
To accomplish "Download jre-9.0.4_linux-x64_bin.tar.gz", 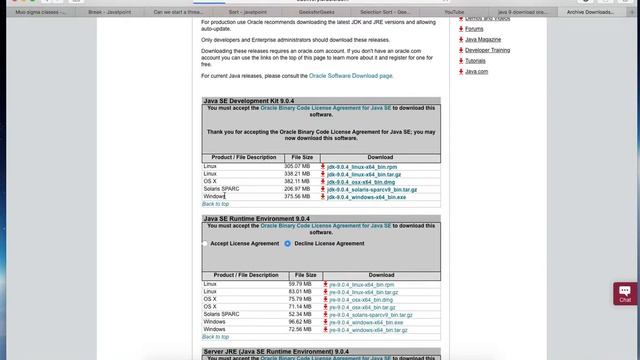I will 364,292.
